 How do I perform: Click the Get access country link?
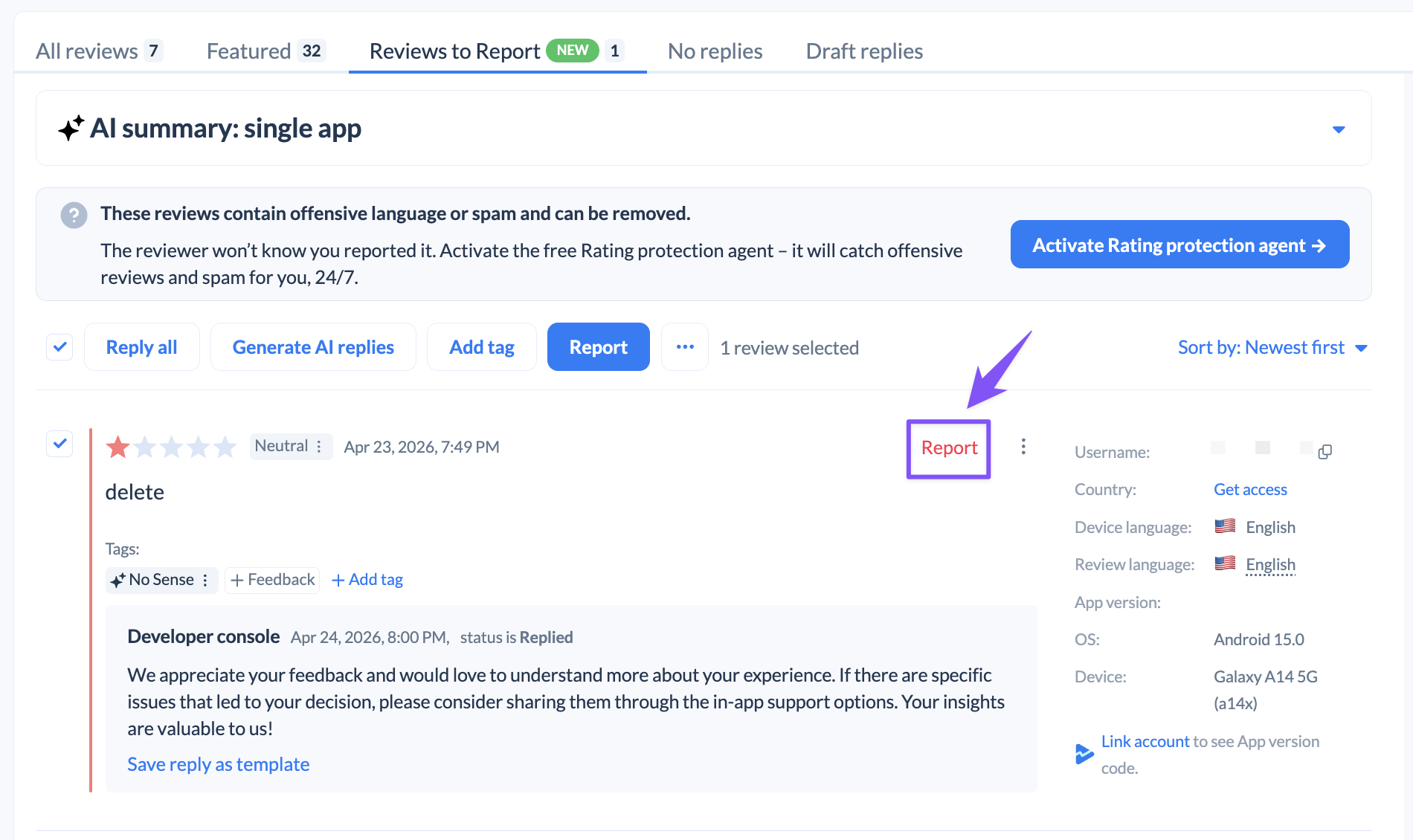[1250, 489]
